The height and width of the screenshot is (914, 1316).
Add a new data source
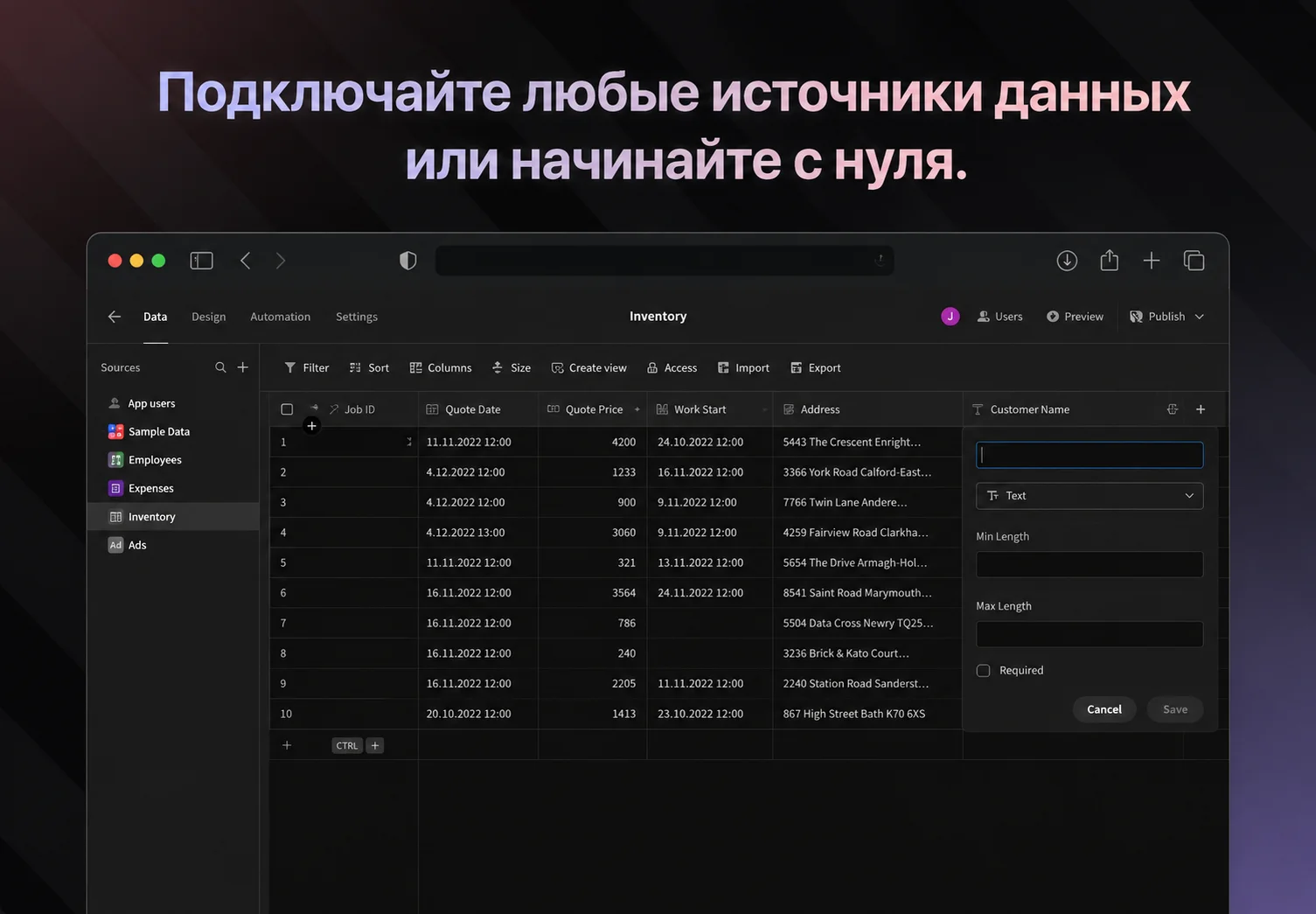(243, 367)
